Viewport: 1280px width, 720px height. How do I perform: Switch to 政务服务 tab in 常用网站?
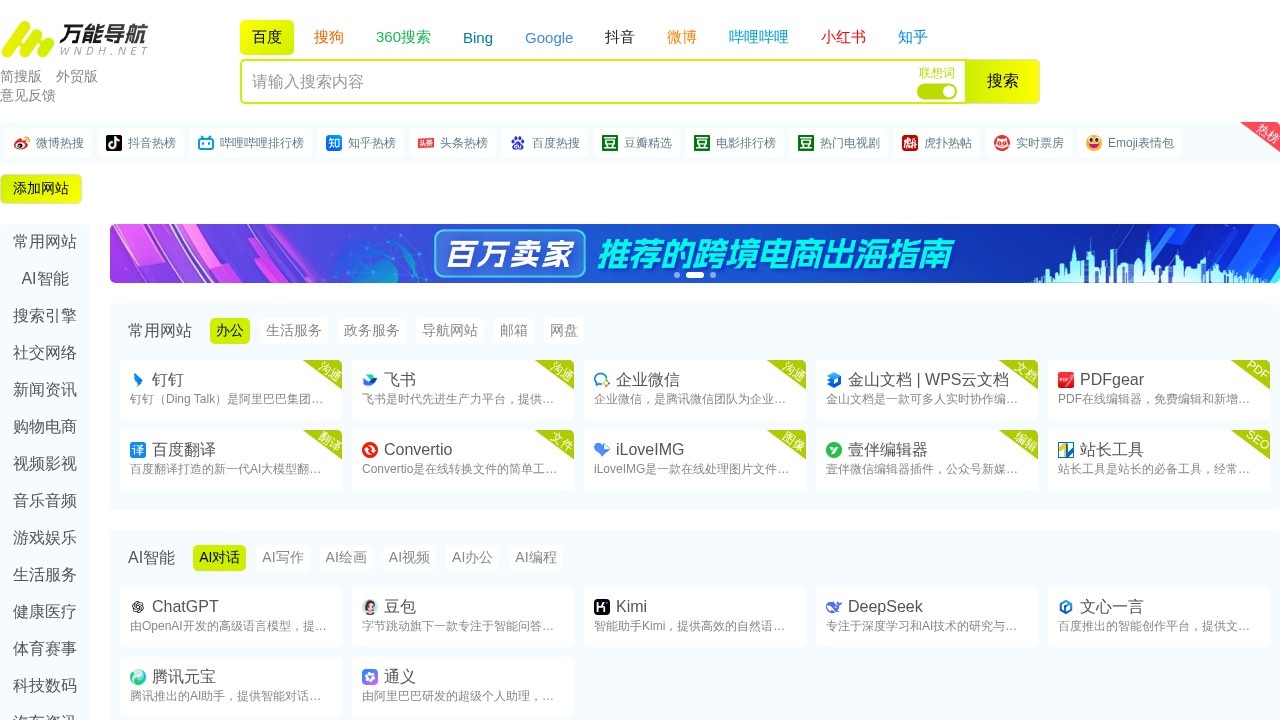(372, 330)
